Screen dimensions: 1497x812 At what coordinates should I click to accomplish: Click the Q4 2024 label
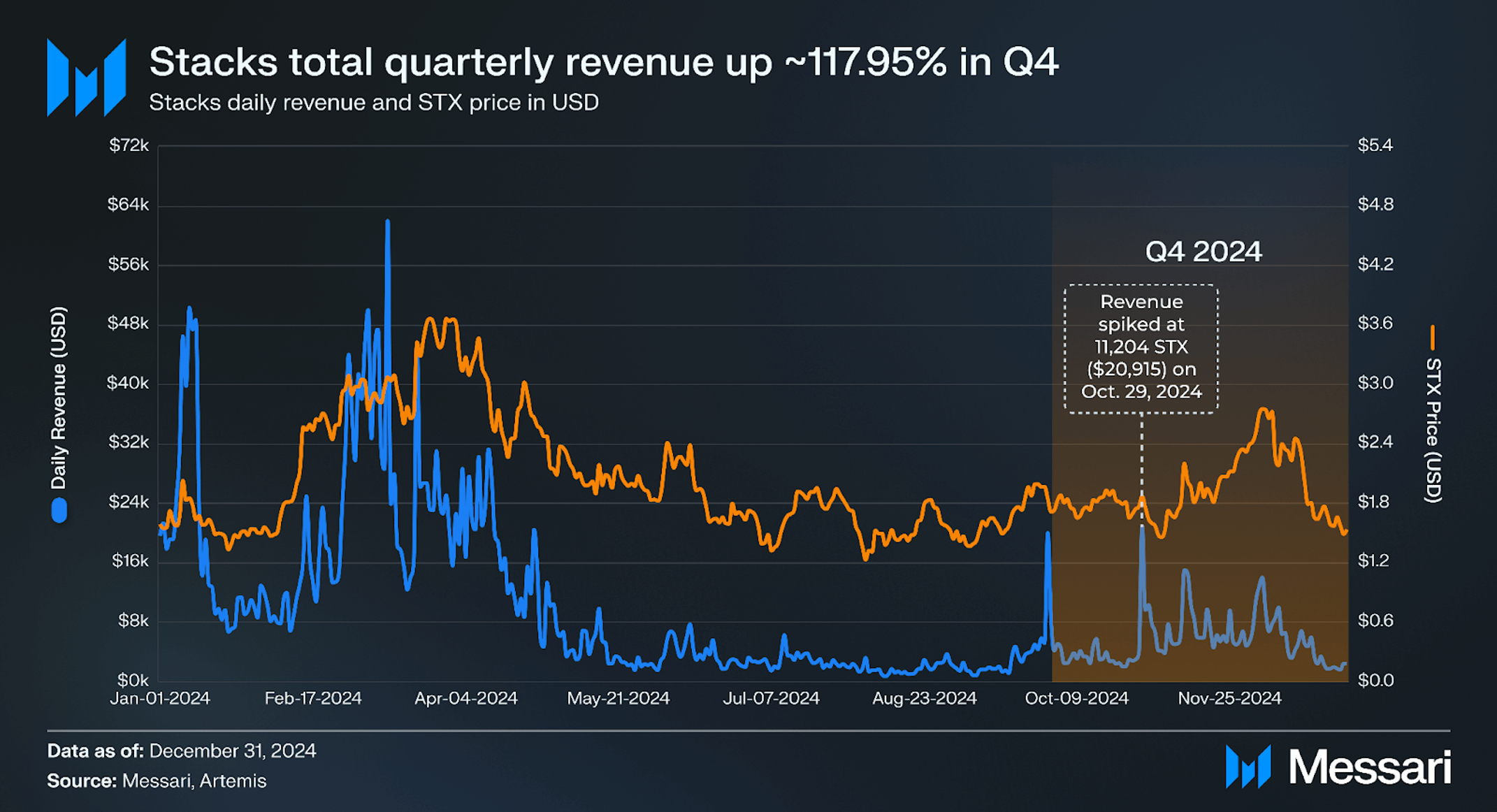click(x=1203, y=252)
